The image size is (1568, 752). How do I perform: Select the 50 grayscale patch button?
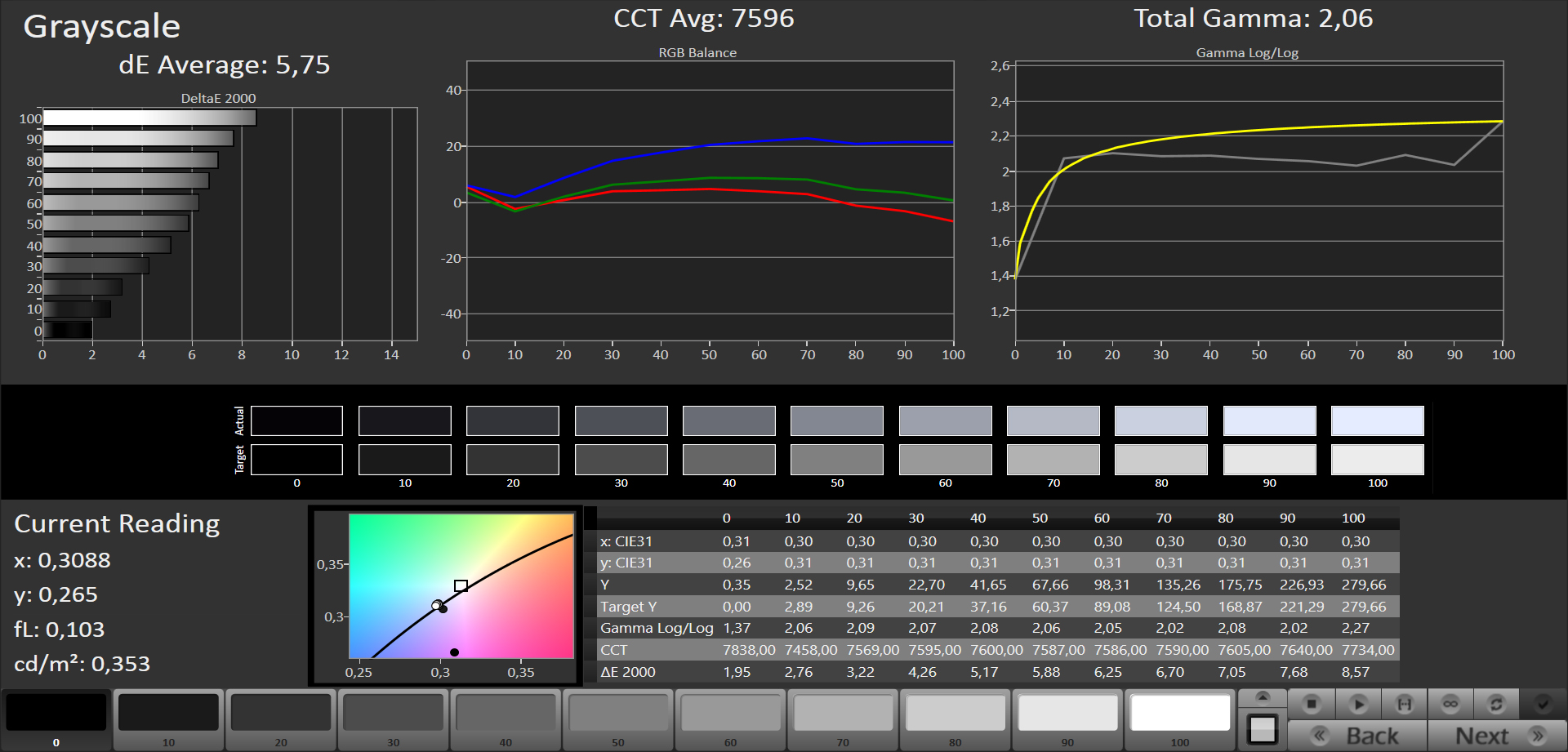[x=618, y=719]
